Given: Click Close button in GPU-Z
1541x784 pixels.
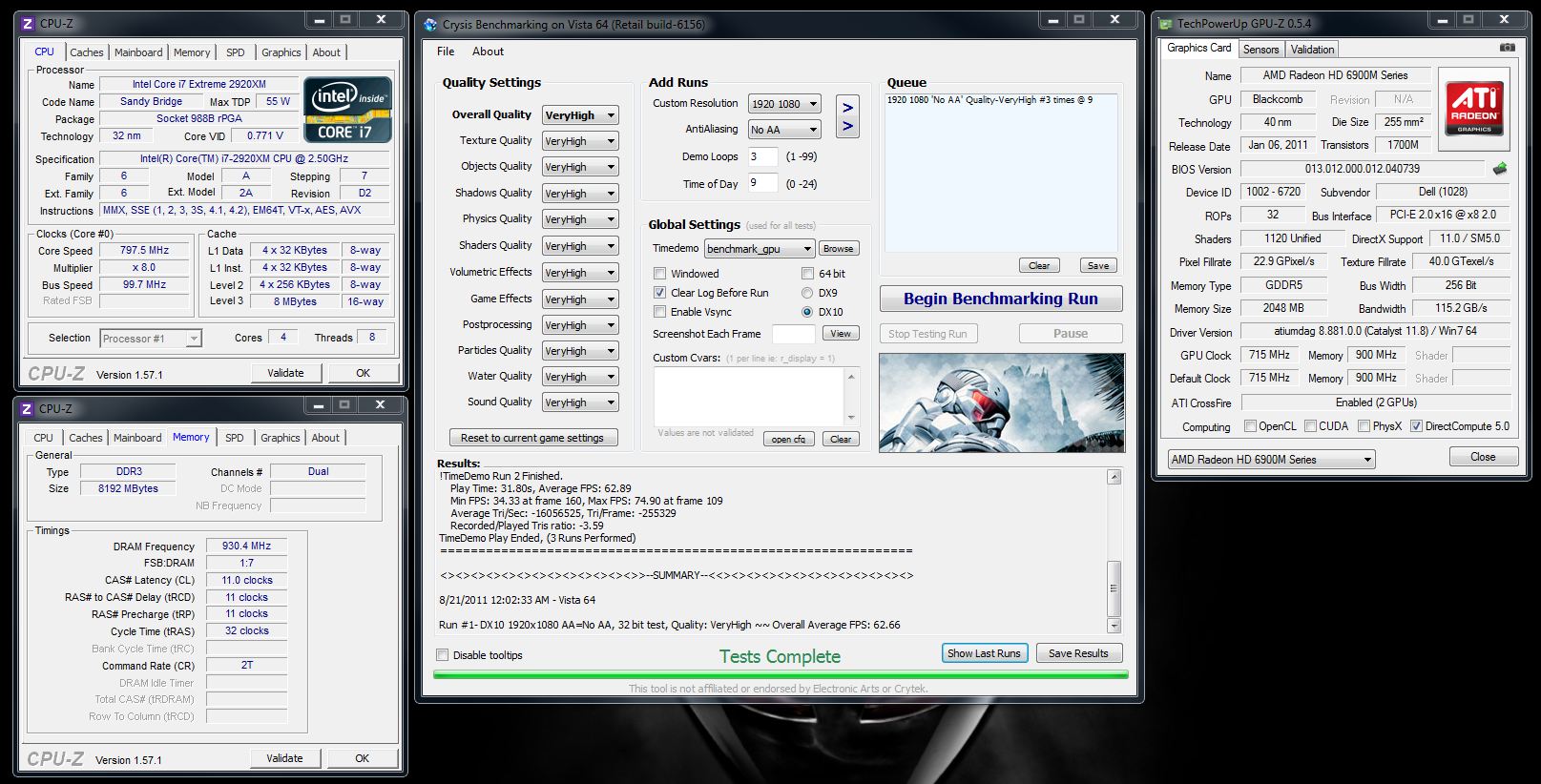Looking at the screenshot, I should click(1483, 457).
